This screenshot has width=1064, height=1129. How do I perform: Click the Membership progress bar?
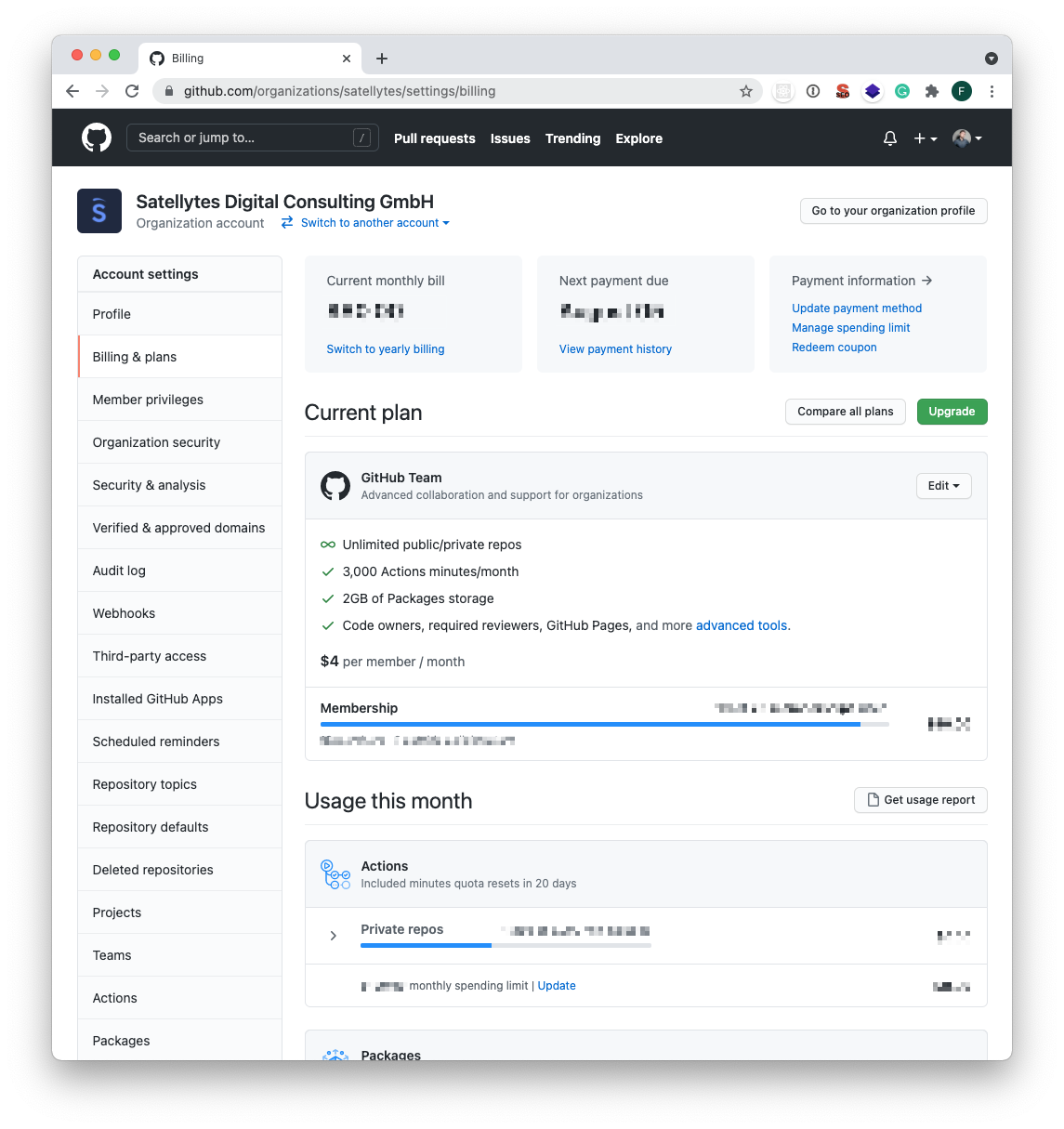click(604, 723)
